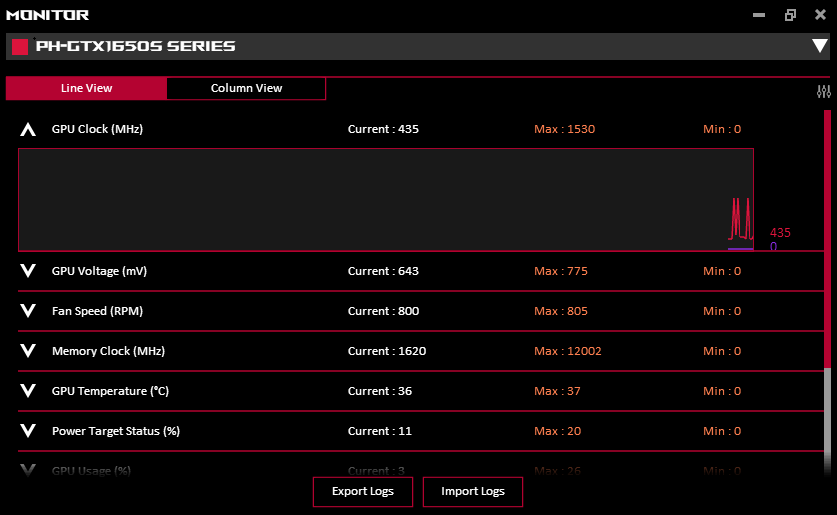The height and width of the screenshot is (515, 837).
Task: Open the monitor settings sliders icon
Action: click(x=824, y=92)
